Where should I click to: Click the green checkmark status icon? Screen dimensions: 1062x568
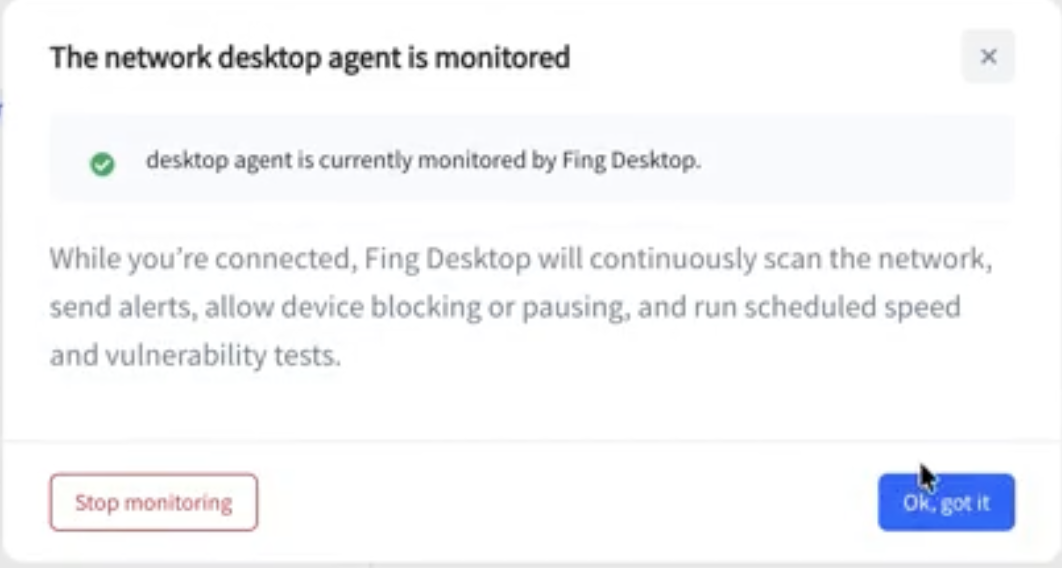[x=102, y=164]
